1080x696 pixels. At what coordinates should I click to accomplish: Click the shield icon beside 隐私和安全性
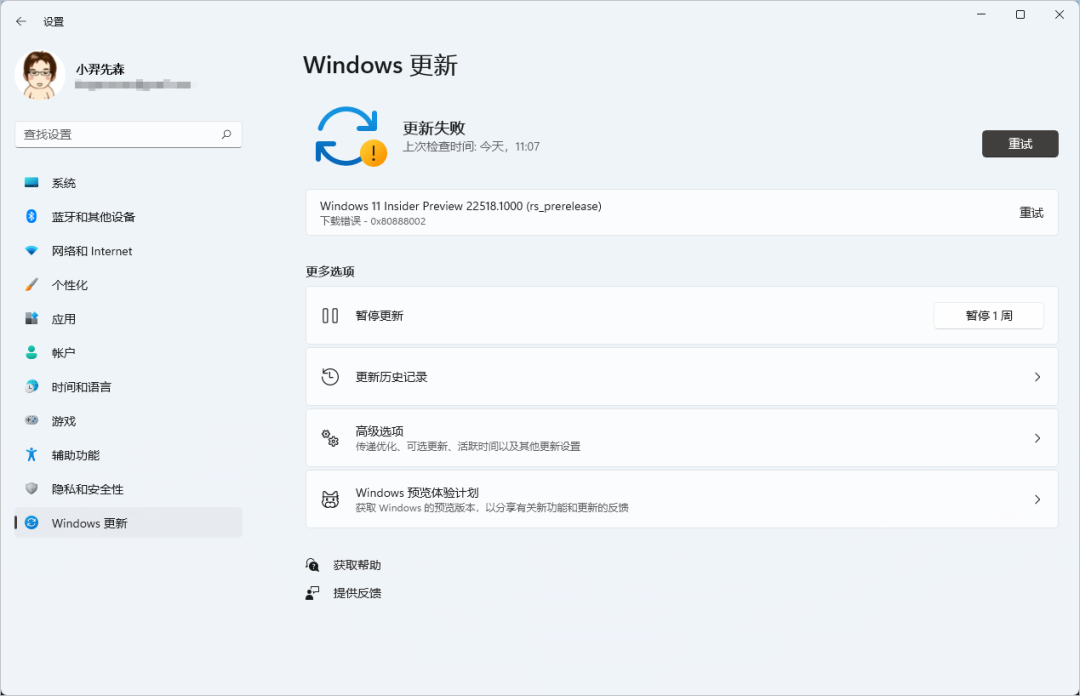tap(32, 489)
